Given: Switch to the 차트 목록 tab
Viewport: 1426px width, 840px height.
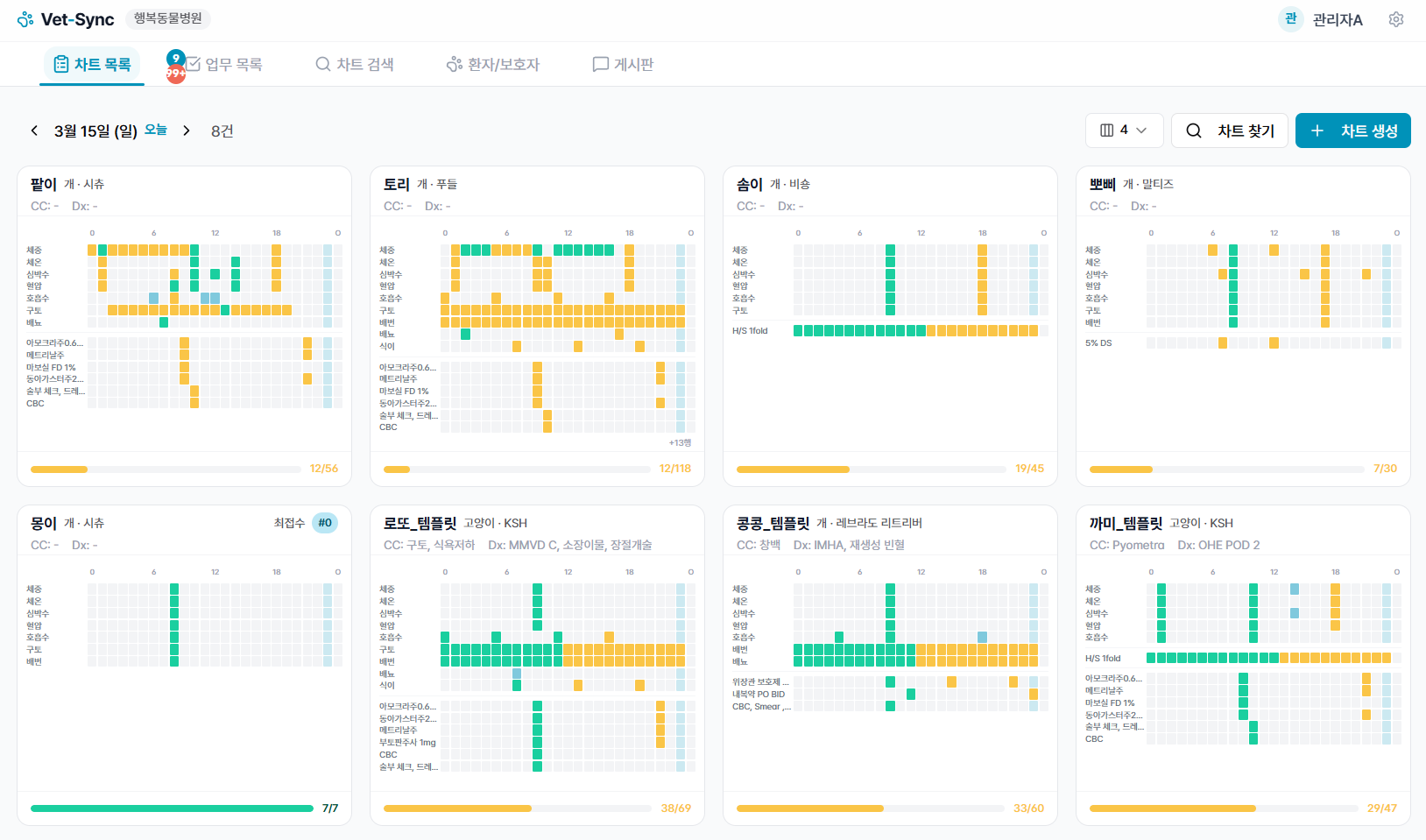Looking at the screenshot, I should coord(91,63).
